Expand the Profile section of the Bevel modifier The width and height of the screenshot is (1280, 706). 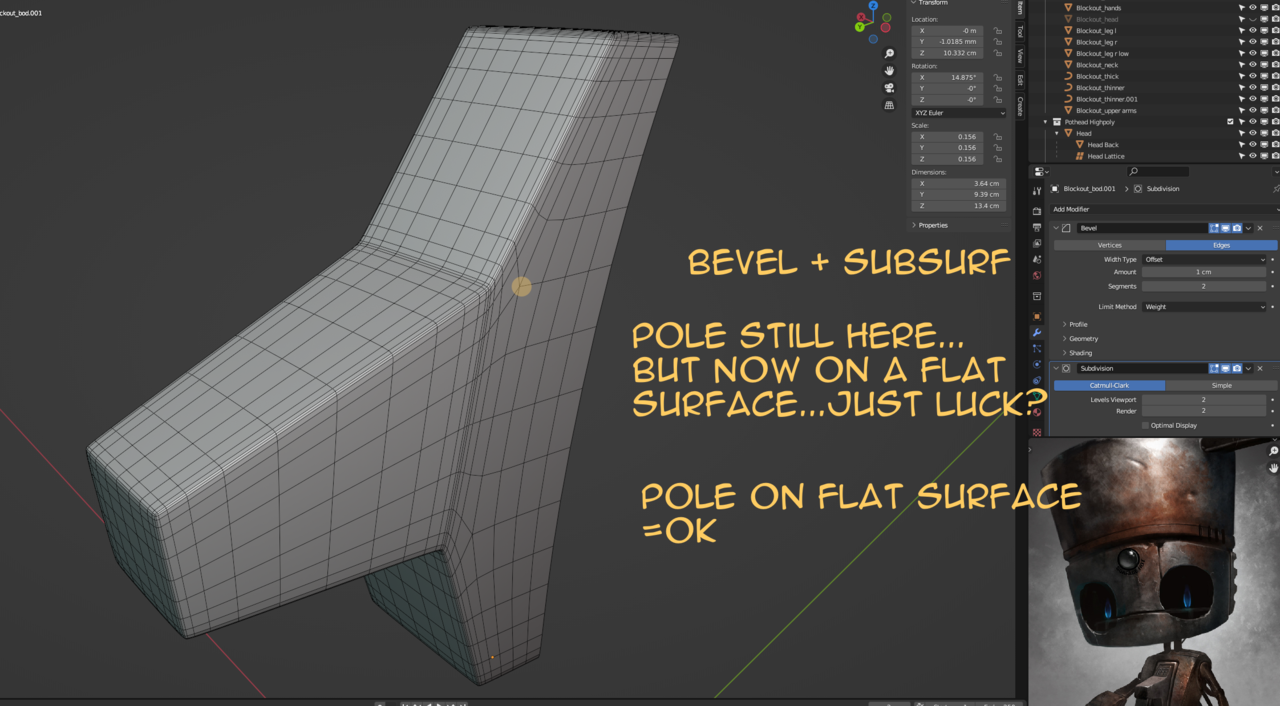coord(1076,324)
